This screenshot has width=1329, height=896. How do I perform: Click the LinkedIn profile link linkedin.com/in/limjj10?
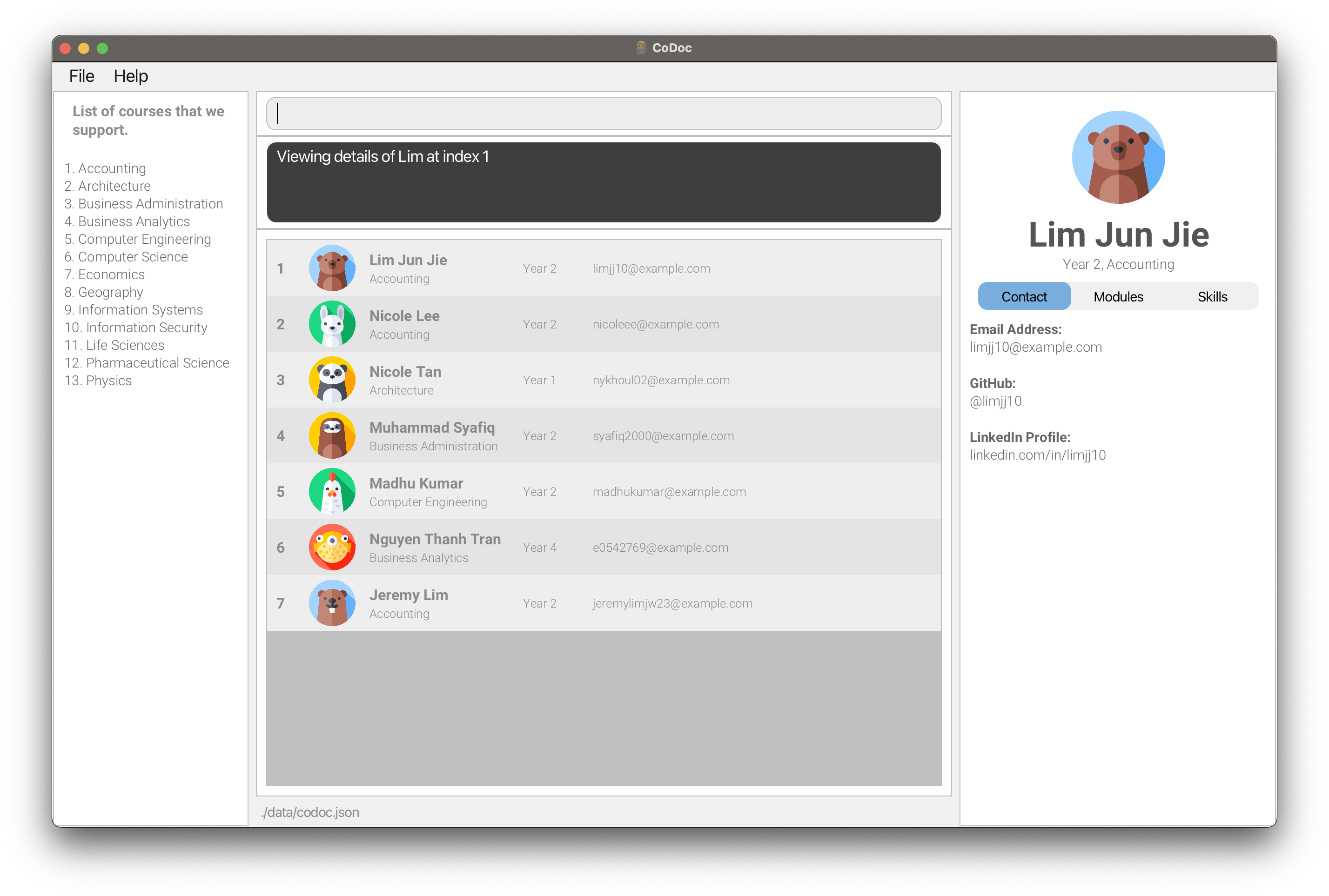[x=1038, y=455]
